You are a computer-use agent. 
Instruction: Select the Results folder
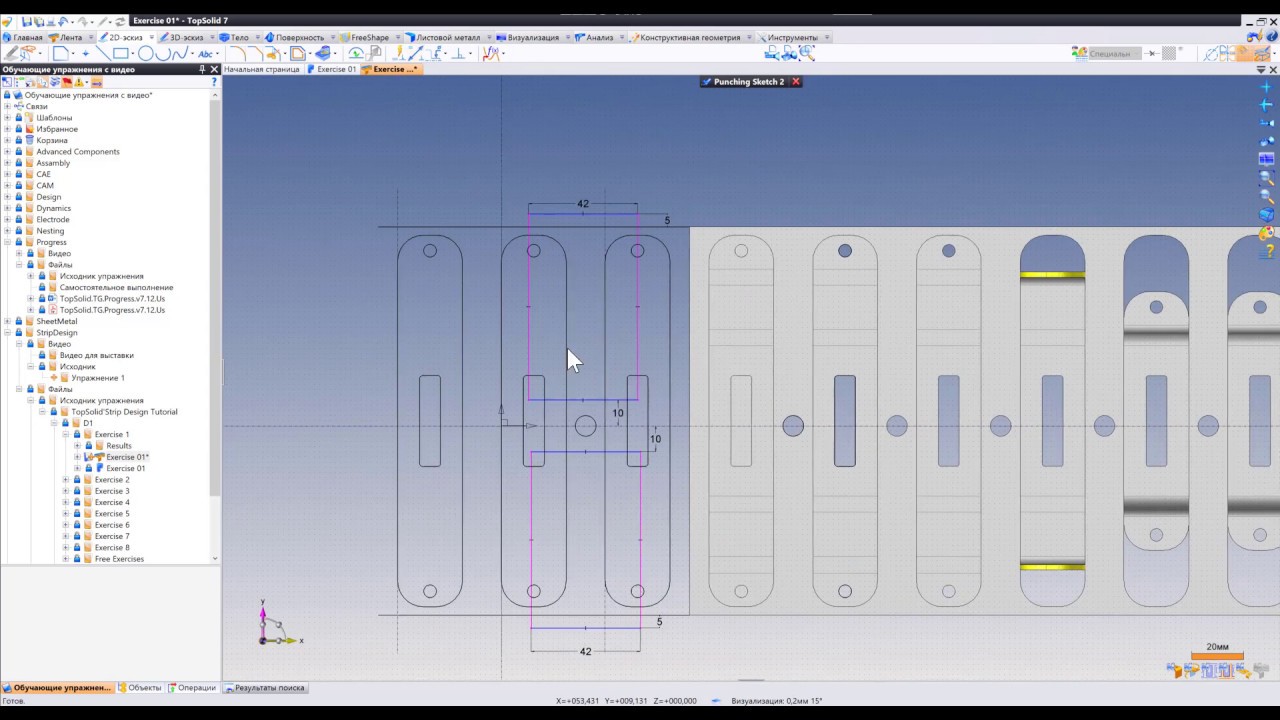point(119,446)
